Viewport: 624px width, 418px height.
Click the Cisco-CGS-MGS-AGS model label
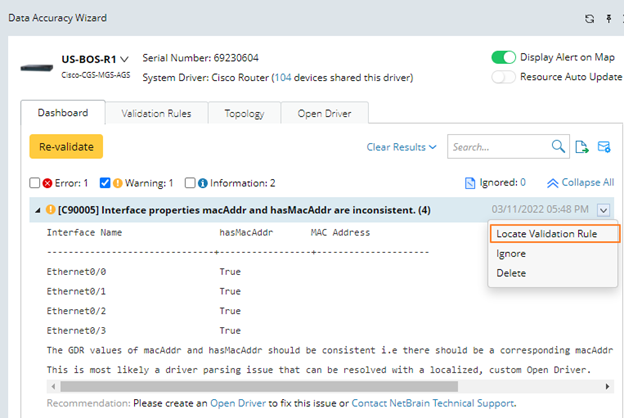click(96, 75)
